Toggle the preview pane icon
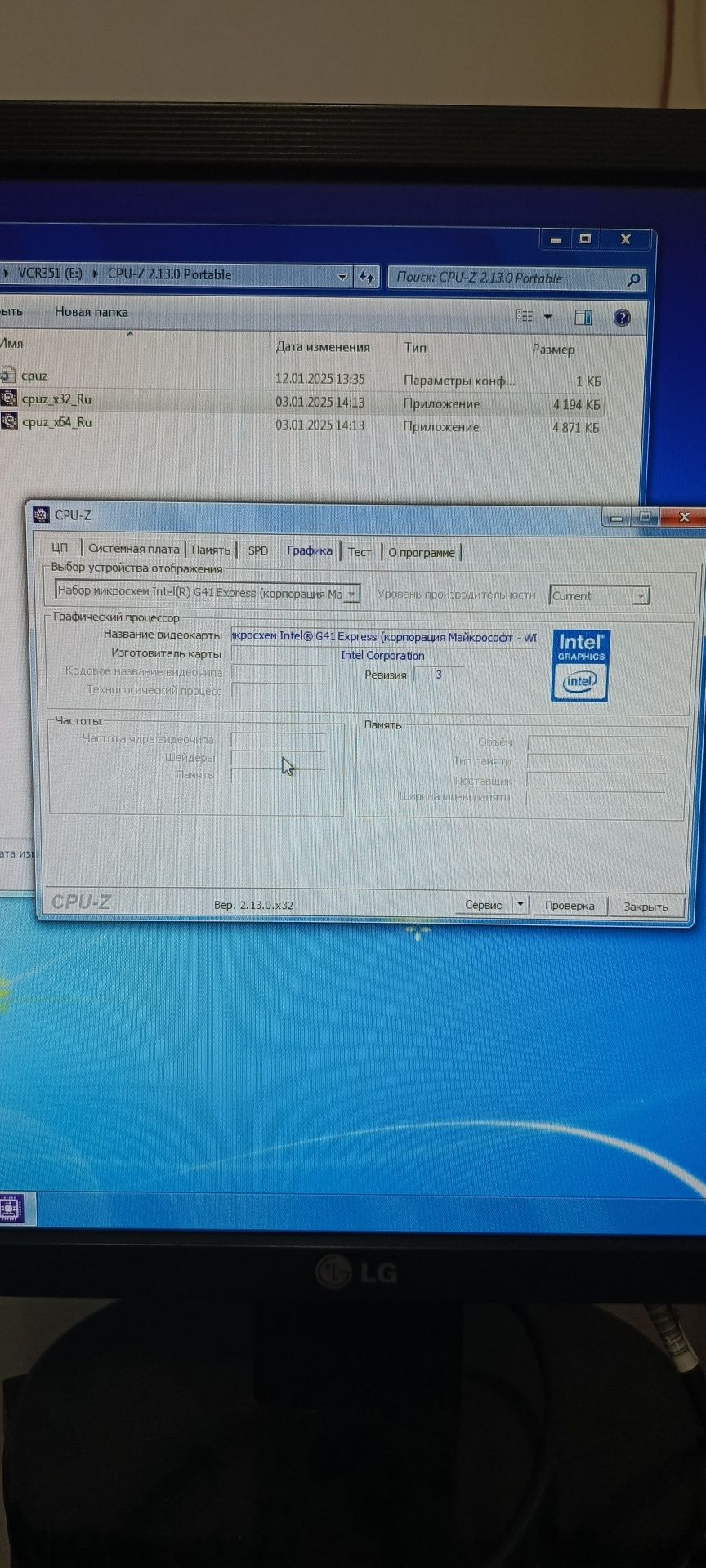Image resolution: width=706 pixels, height=1568 pixels. 583,318
